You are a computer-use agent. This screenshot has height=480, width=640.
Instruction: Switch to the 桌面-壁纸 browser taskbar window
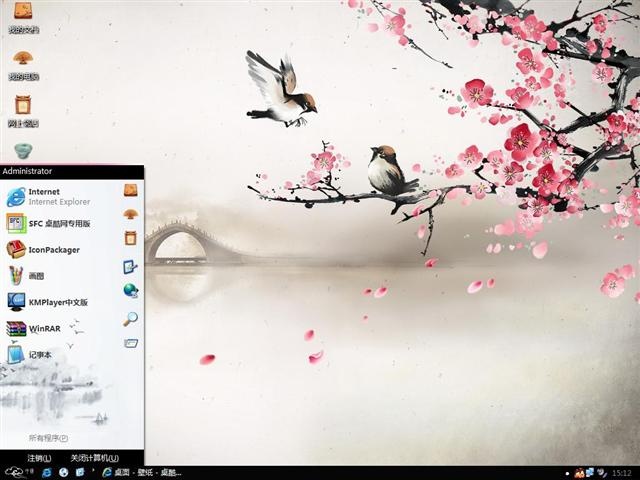click(142, 472)
